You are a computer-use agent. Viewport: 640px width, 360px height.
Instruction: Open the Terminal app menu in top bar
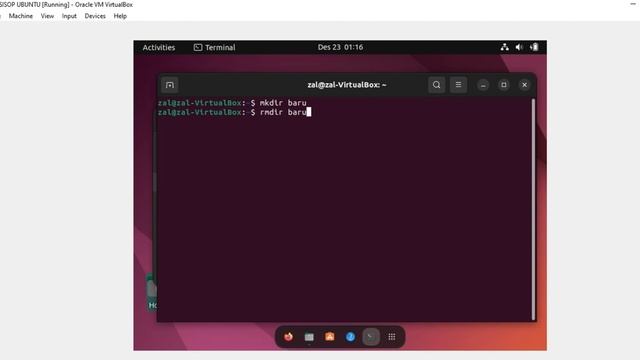click(x=215, y=47)
